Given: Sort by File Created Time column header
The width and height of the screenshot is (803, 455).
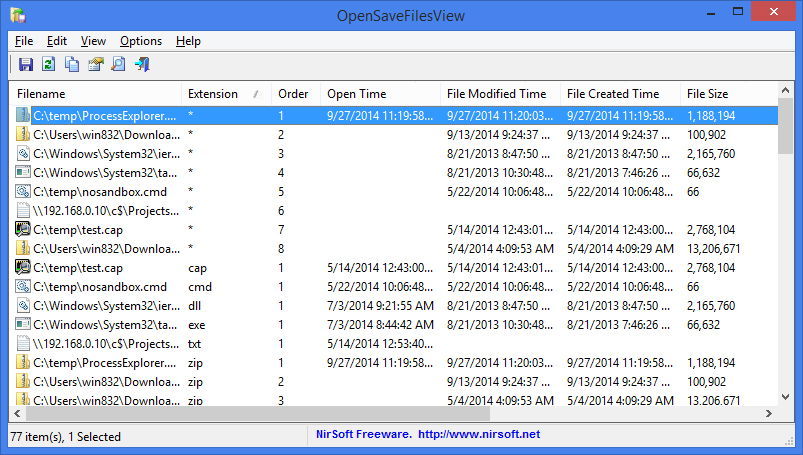Looking at the screenshot, I should pyautogui.click(x=620, y=94).
